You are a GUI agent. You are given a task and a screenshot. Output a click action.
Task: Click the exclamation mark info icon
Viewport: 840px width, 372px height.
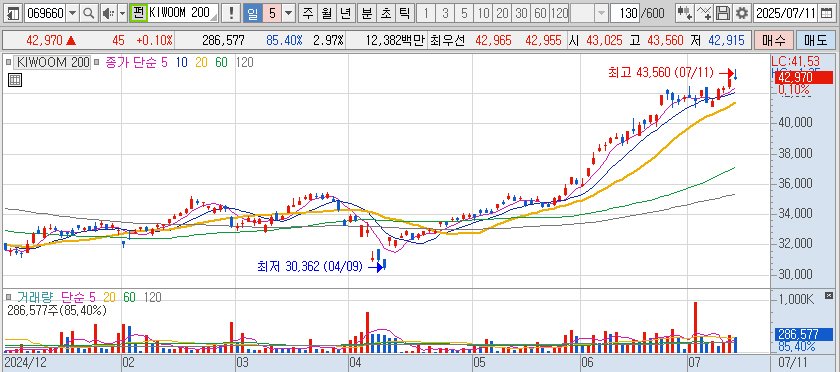coord(231,12)
